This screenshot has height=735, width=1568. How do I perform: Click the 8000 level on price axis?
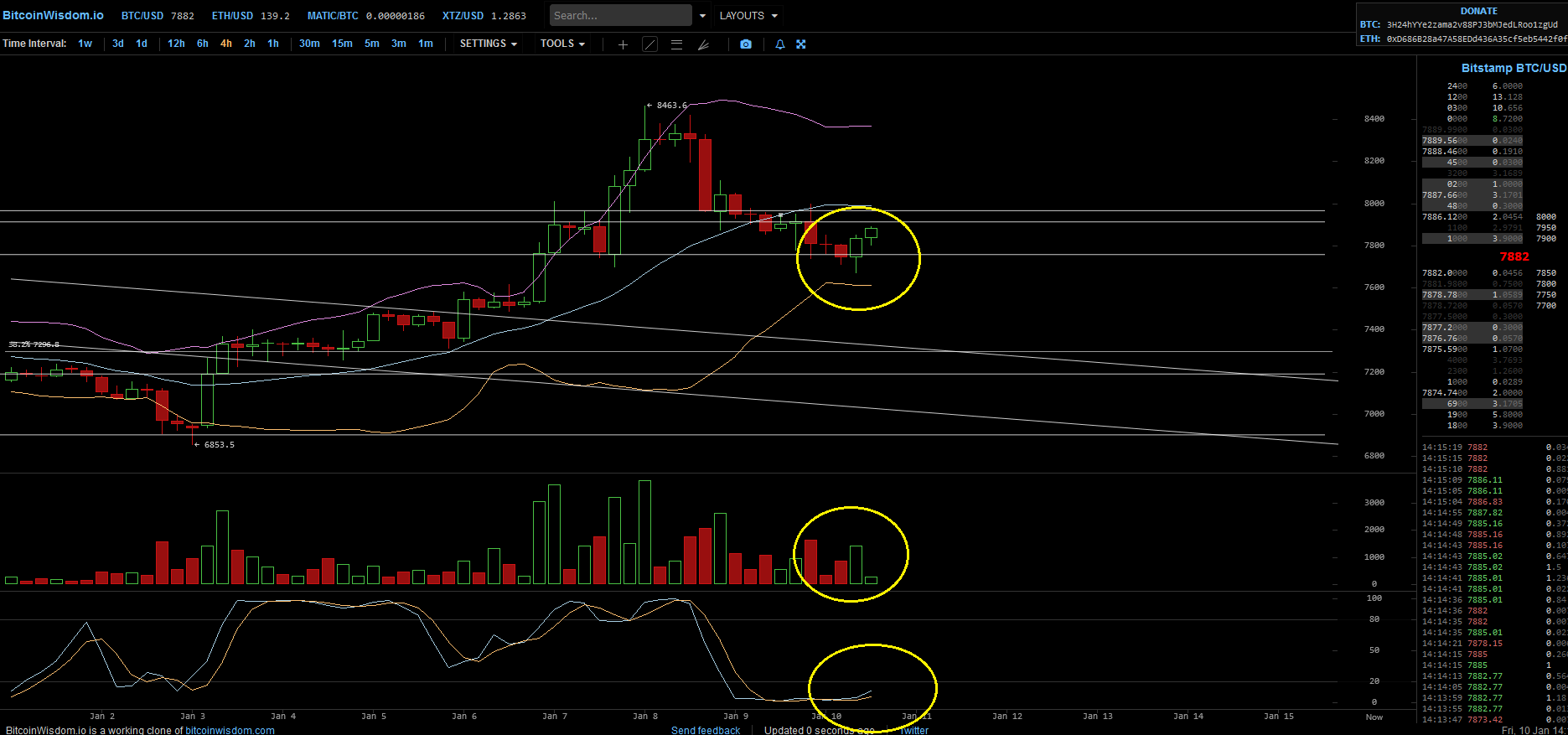click(1374, 204)
